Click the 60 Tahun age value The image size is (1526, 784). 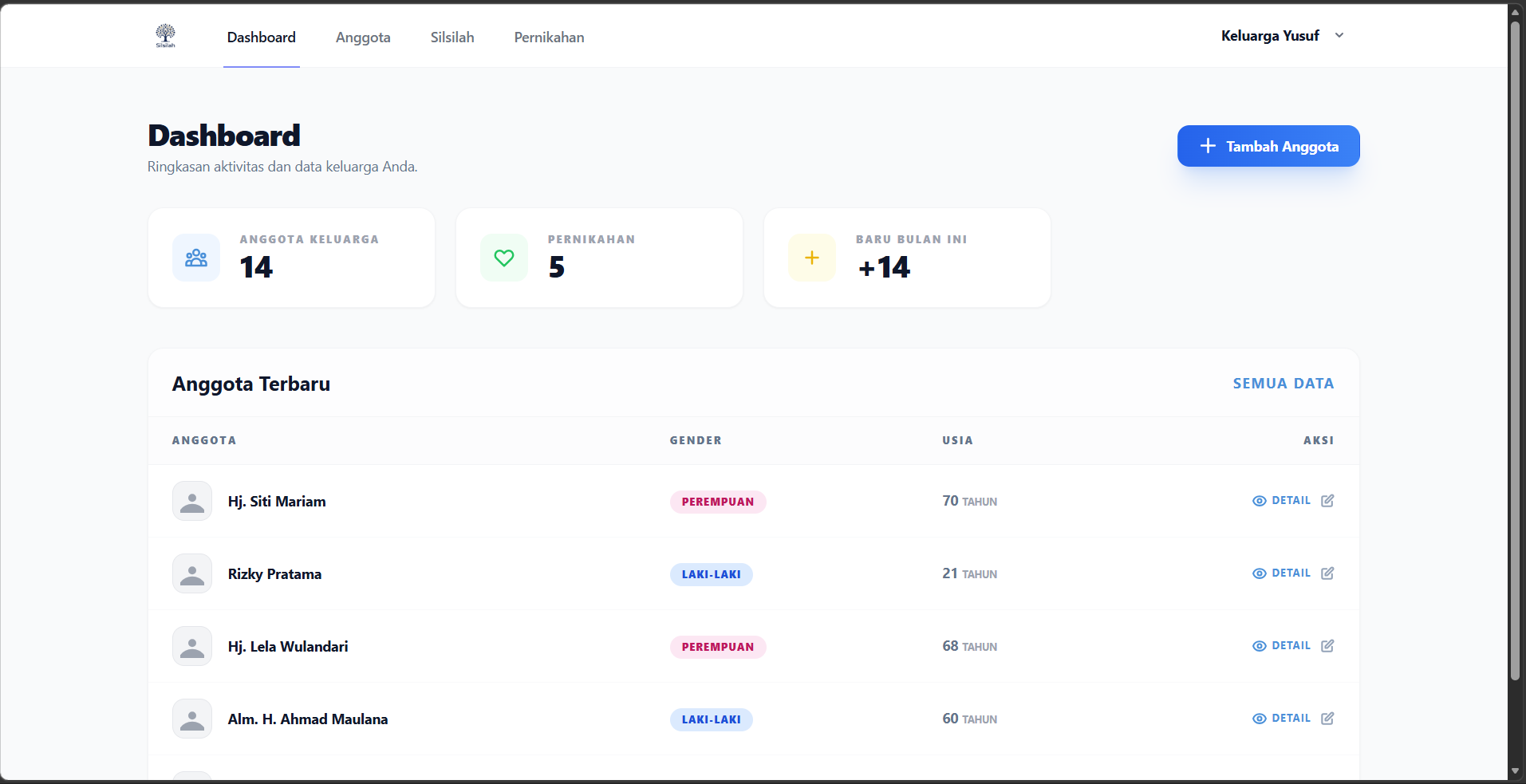click(970, 719)
